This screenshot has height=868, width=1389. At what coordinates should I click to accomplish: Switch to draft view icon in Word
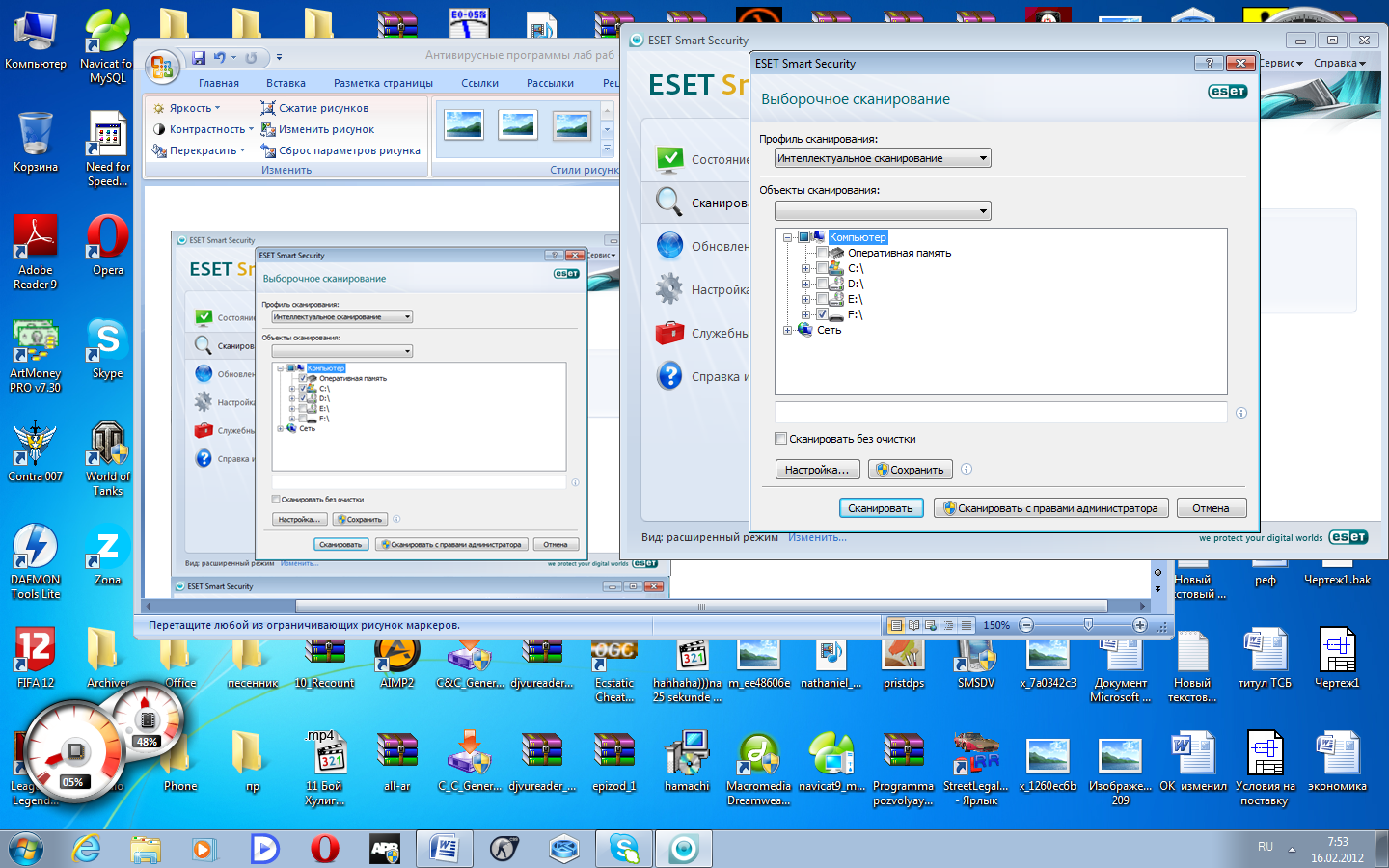(x=967, y=625)
